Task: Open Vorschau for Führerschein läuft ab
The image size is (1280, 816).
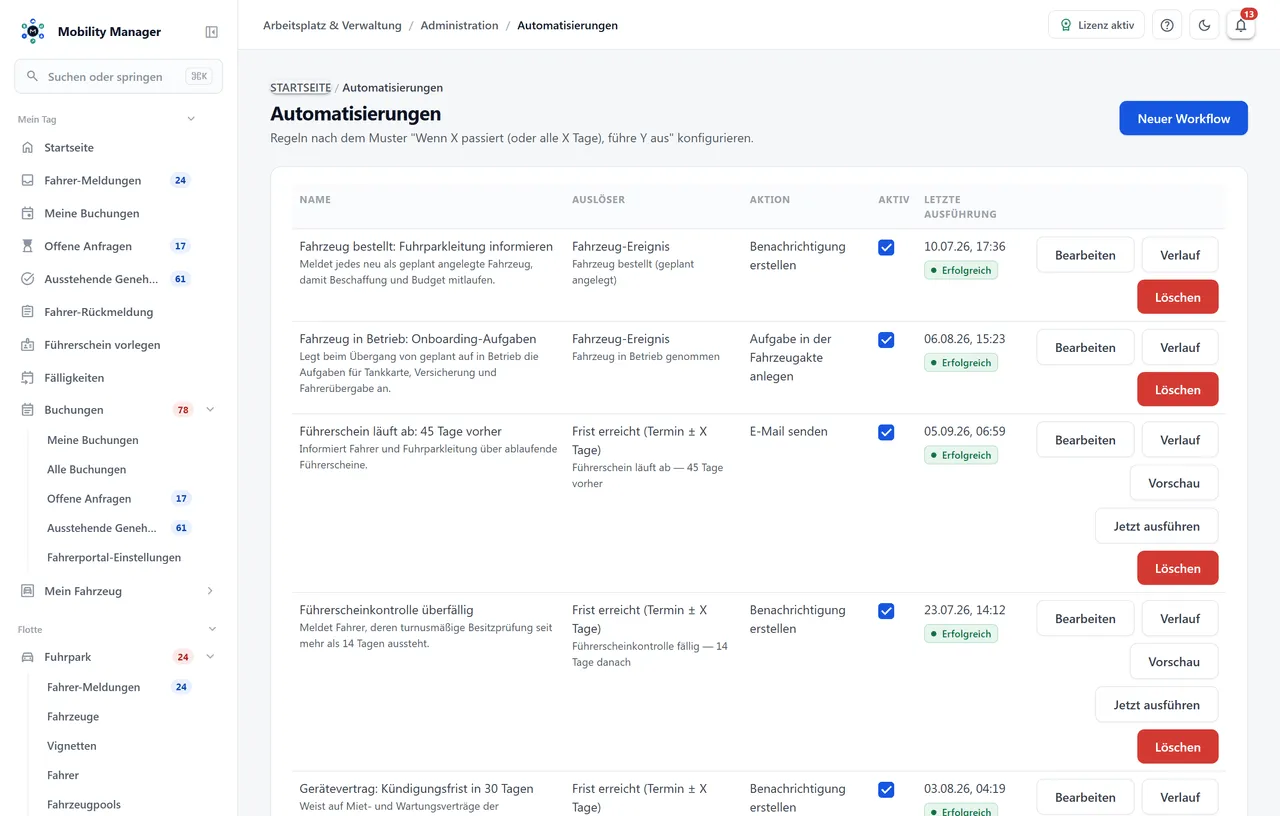Action: pos(1174,483)
